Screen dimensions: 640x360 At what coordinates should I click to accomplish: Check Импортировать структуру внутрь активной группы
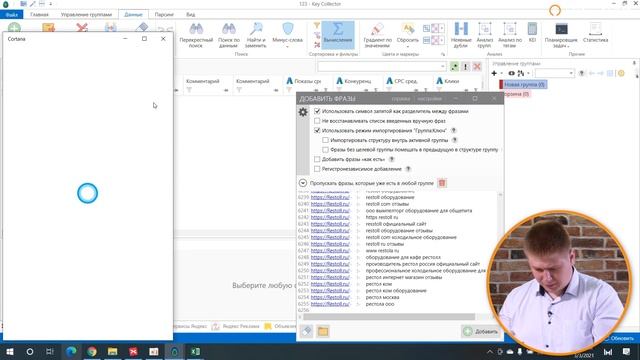pyautogui.click(x=325, y=140)
